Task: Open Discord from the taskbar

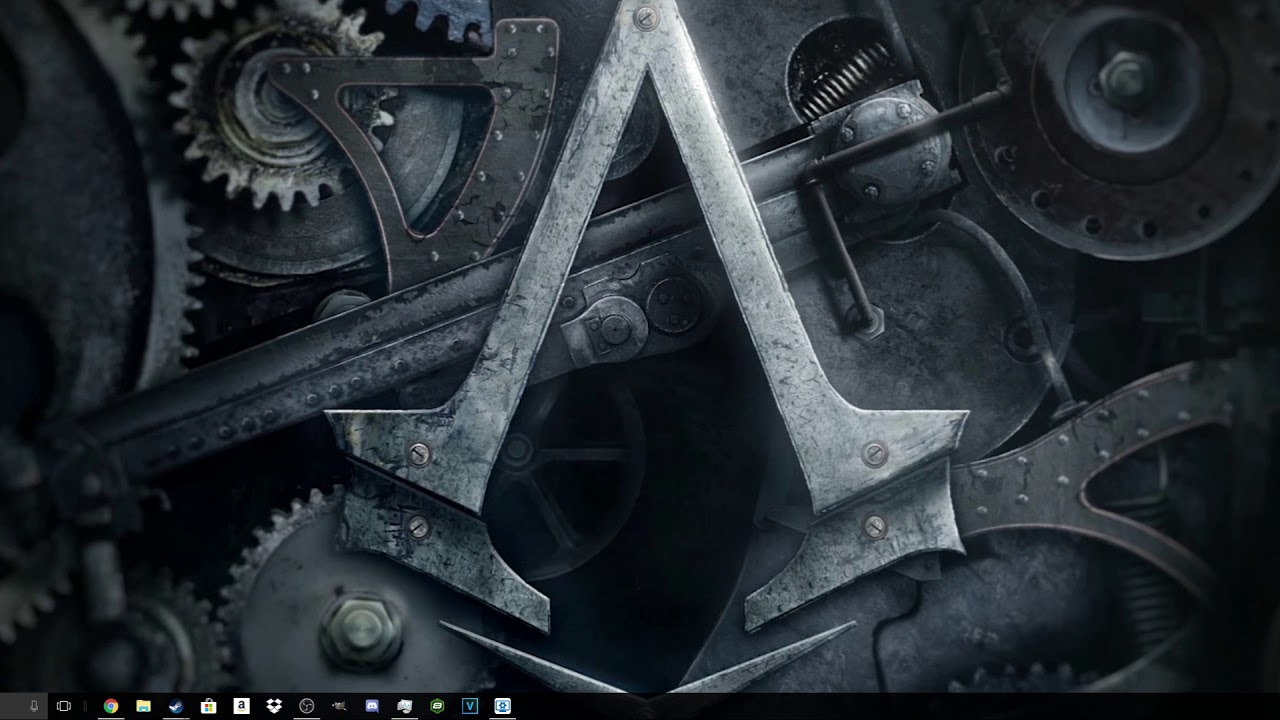Action: coord(372,706)
